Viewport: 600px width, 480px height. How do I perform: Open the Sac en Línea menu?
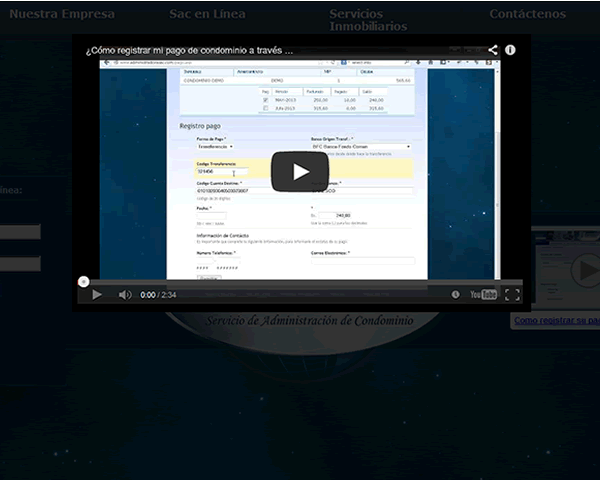pyautogui.click(x=207, y=14)
